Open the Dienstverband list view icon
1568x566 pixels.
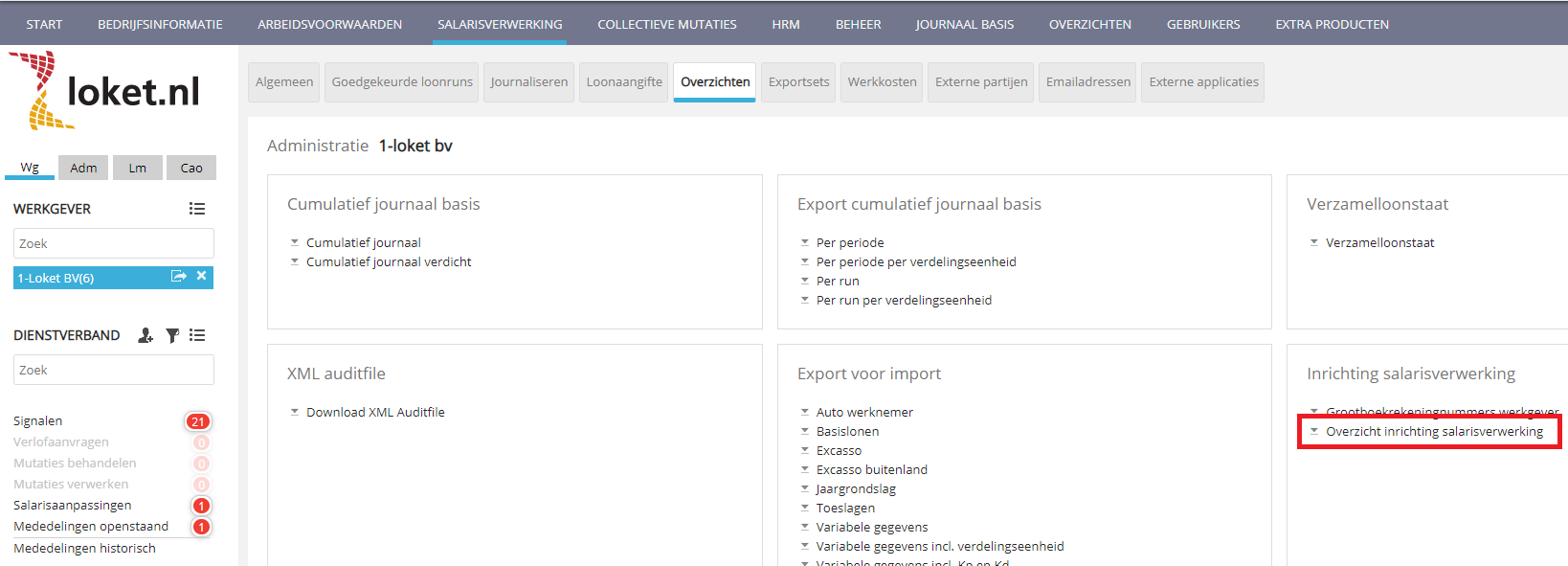point(197,335)
